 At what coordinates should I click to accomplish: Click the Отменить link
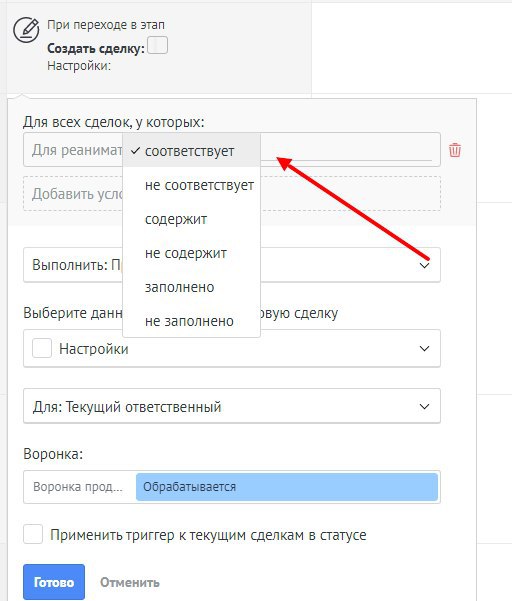[x=130, y=582]
